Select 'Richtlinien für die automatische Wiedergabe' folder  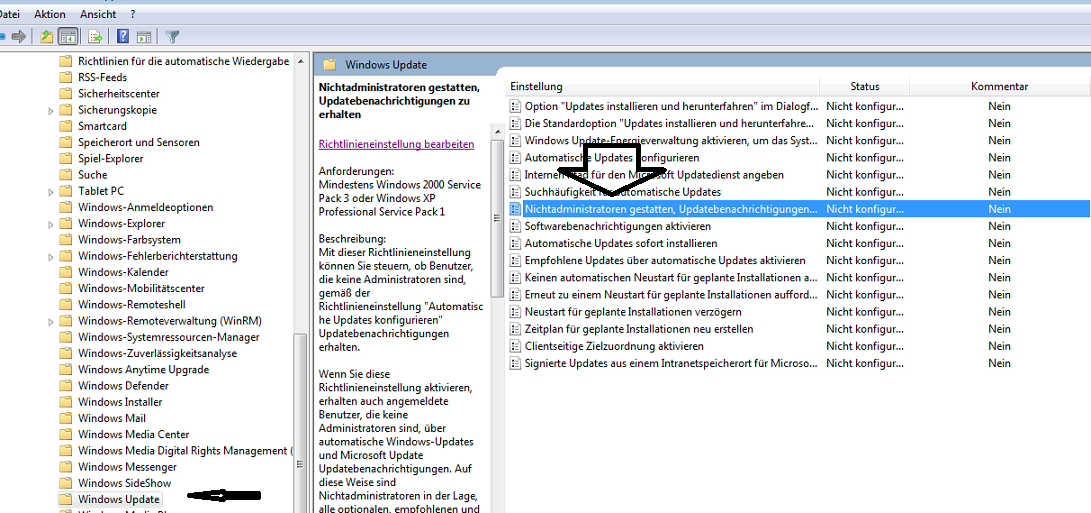(183, 61)
